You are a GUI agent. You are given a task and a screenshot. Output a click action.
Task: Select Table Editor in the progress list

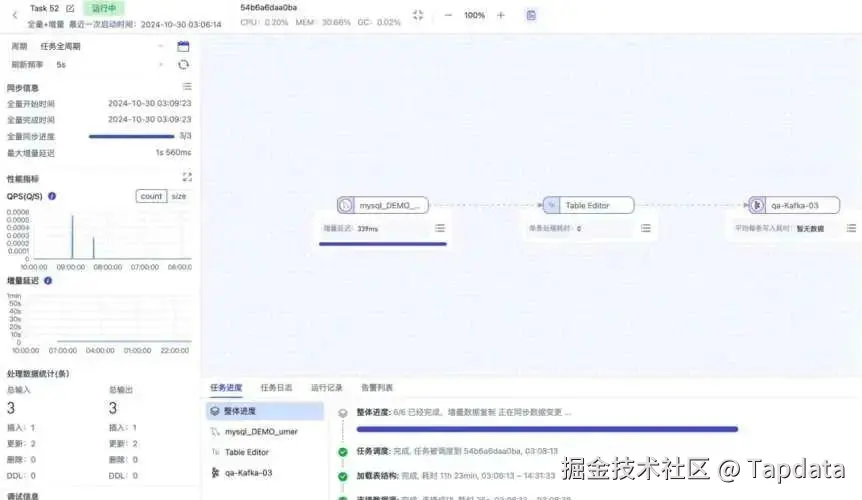click(265, 452)
